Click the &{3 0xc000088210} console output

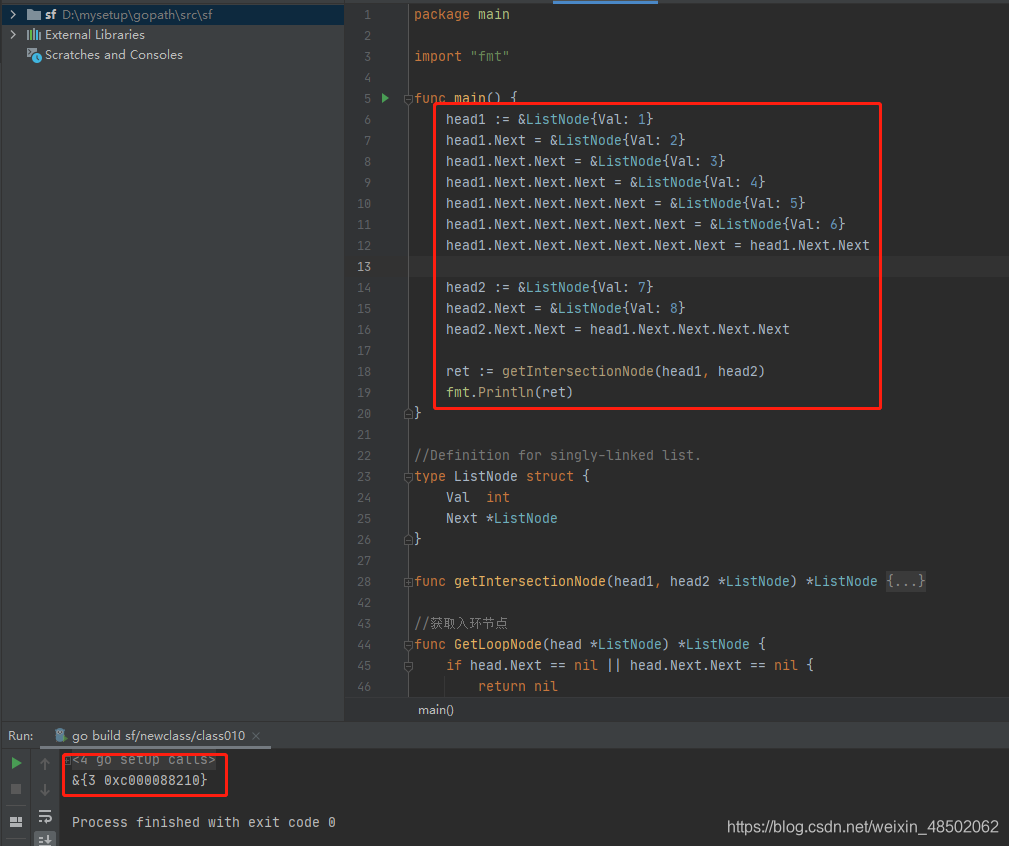pos(140,780)
